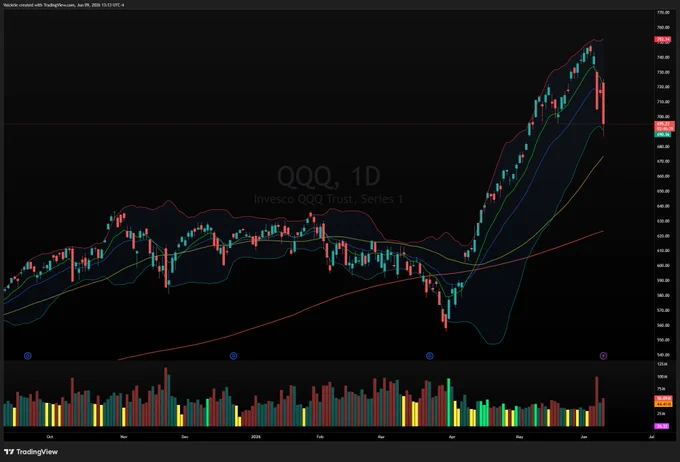The height and width of the screenshot is (462, 680).
Task: Click the Oct label on the time axis
Action: [50, 437]
